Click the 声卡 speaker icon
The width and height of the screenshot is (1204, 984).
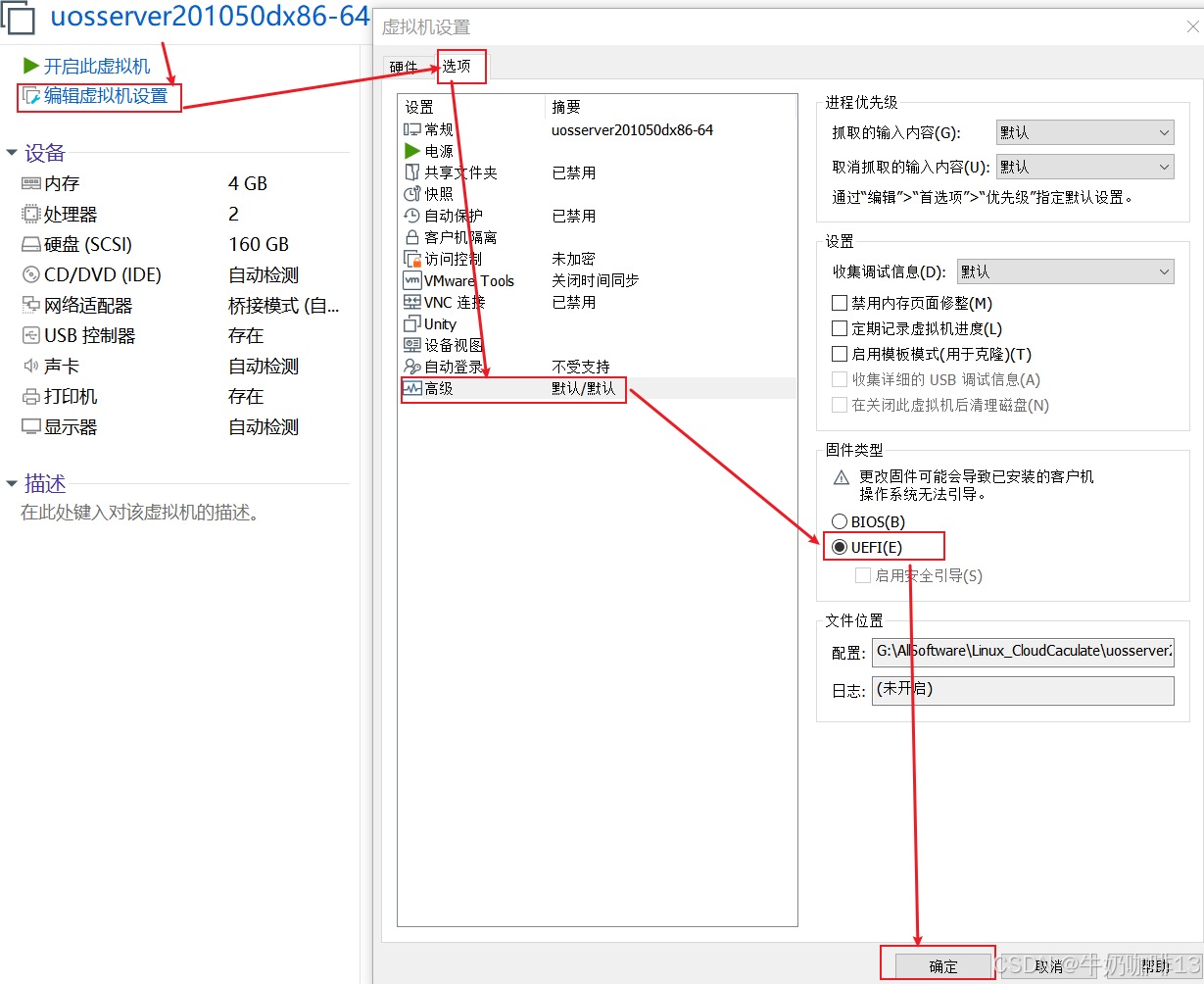30,367
